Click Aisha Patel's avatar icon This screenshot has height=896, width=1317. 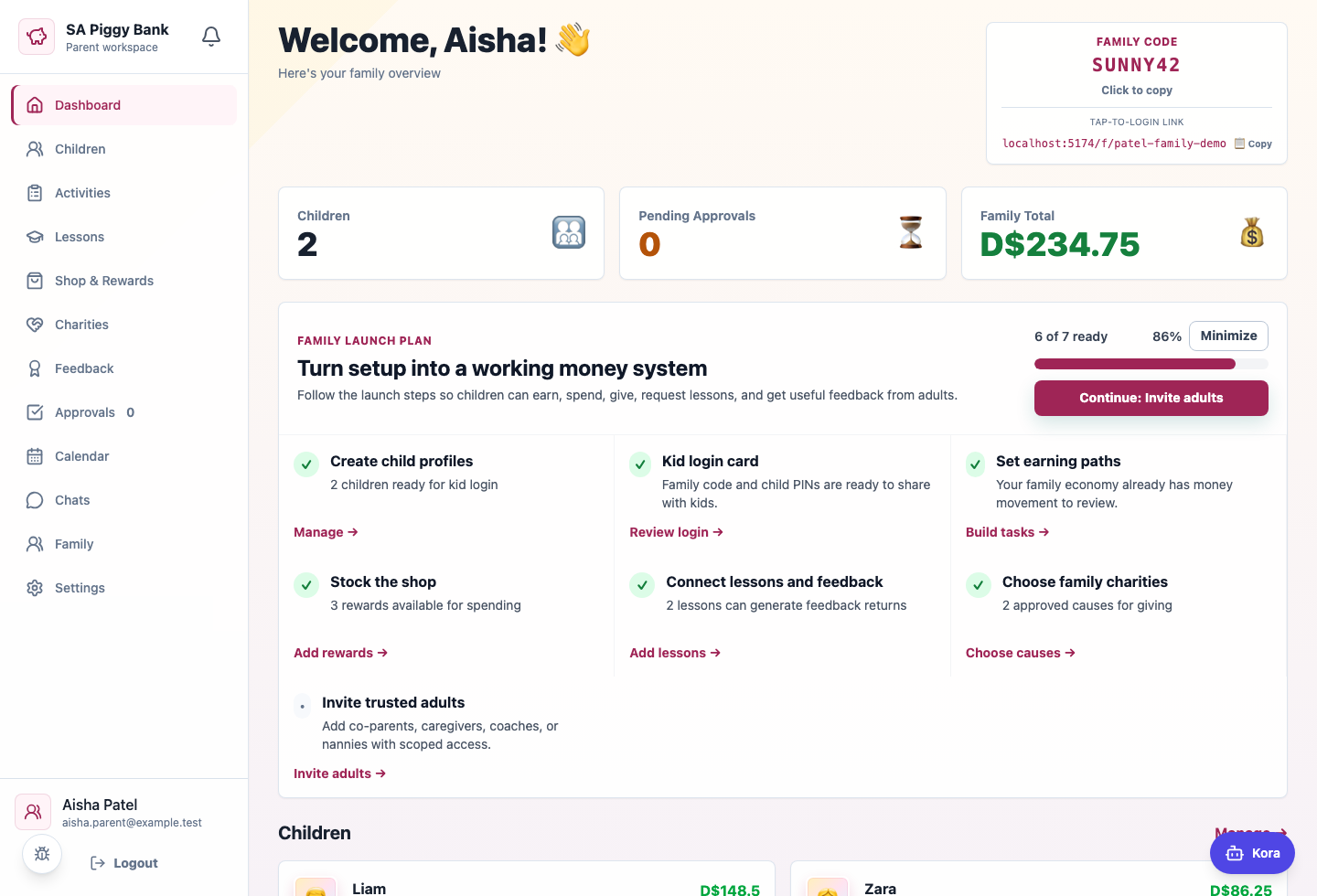33,812
